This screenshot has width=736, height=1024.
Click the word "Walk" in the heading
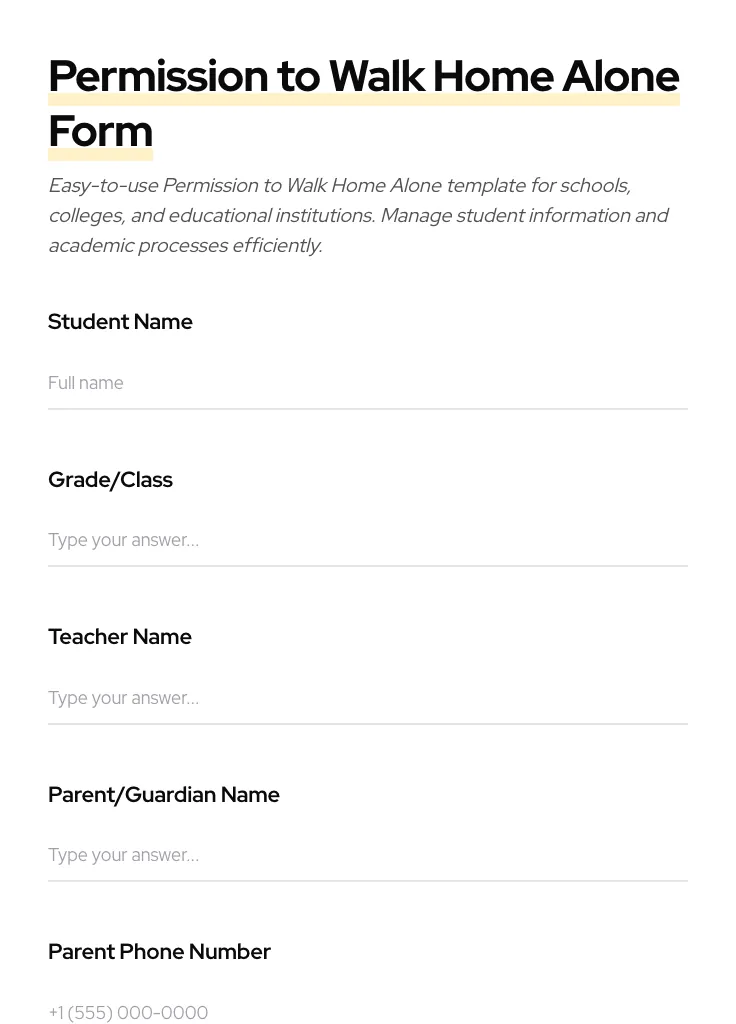pos(376,77)
